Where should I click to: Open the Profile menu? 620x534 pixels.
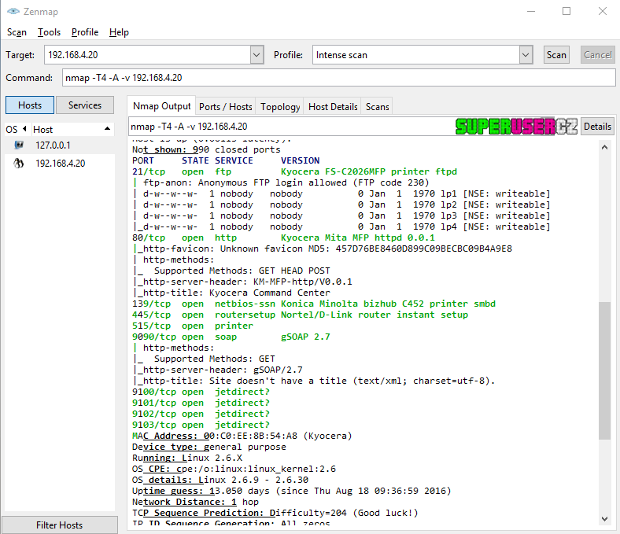[85, 32]
